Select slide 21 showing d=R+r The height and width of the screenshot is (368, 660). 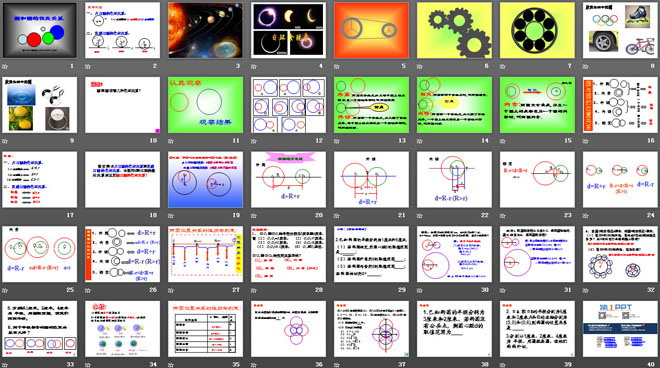(x=371, y=179)
